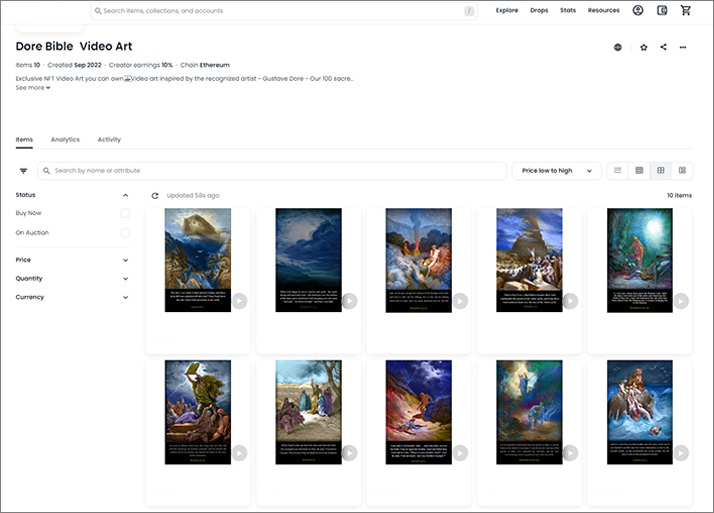Click the Creator earnings 10% text

(141, 65)
